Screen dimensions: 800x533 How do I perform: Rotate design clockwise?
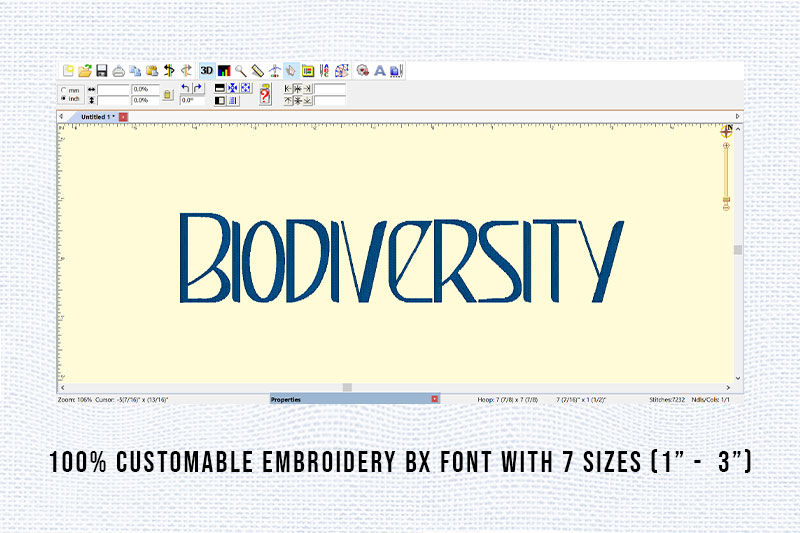[198, 88]
